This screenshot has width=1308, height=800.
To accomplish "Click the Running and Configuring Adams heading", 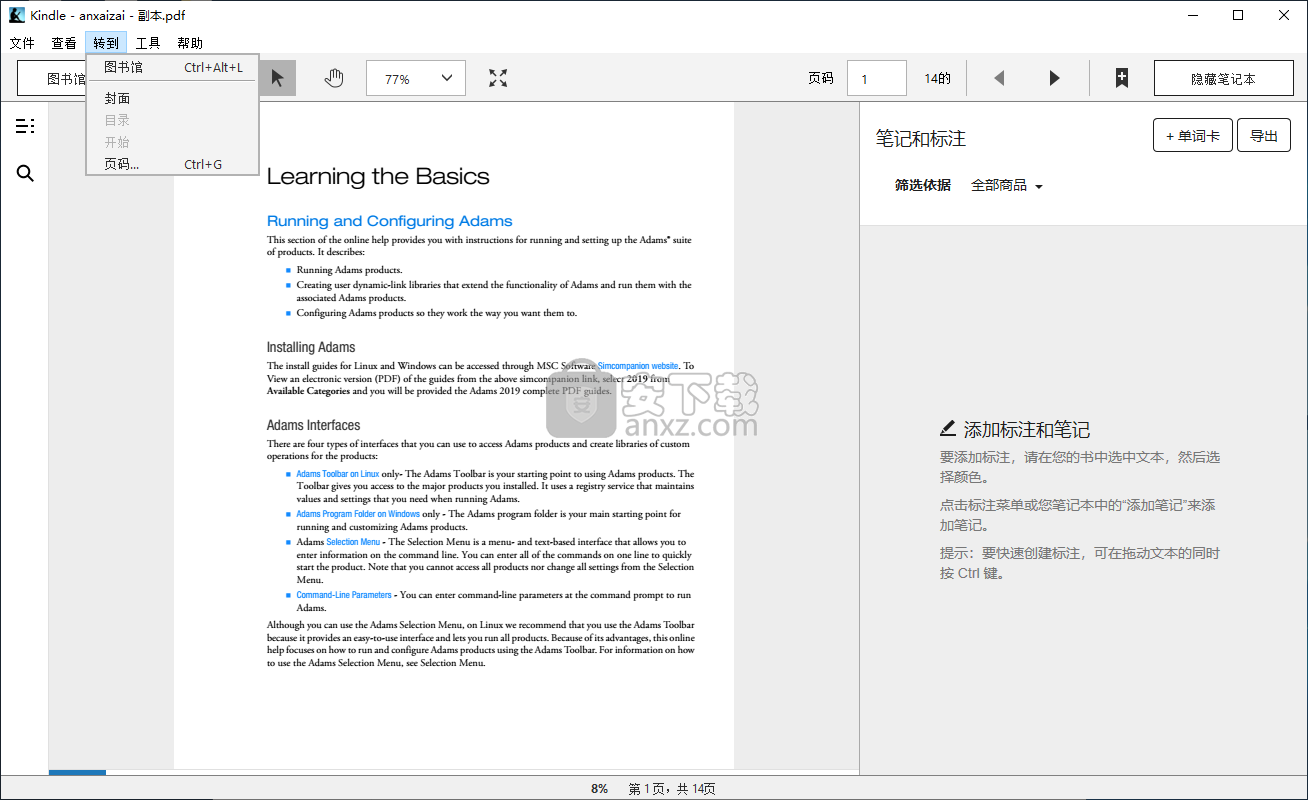I will (389, 221).
